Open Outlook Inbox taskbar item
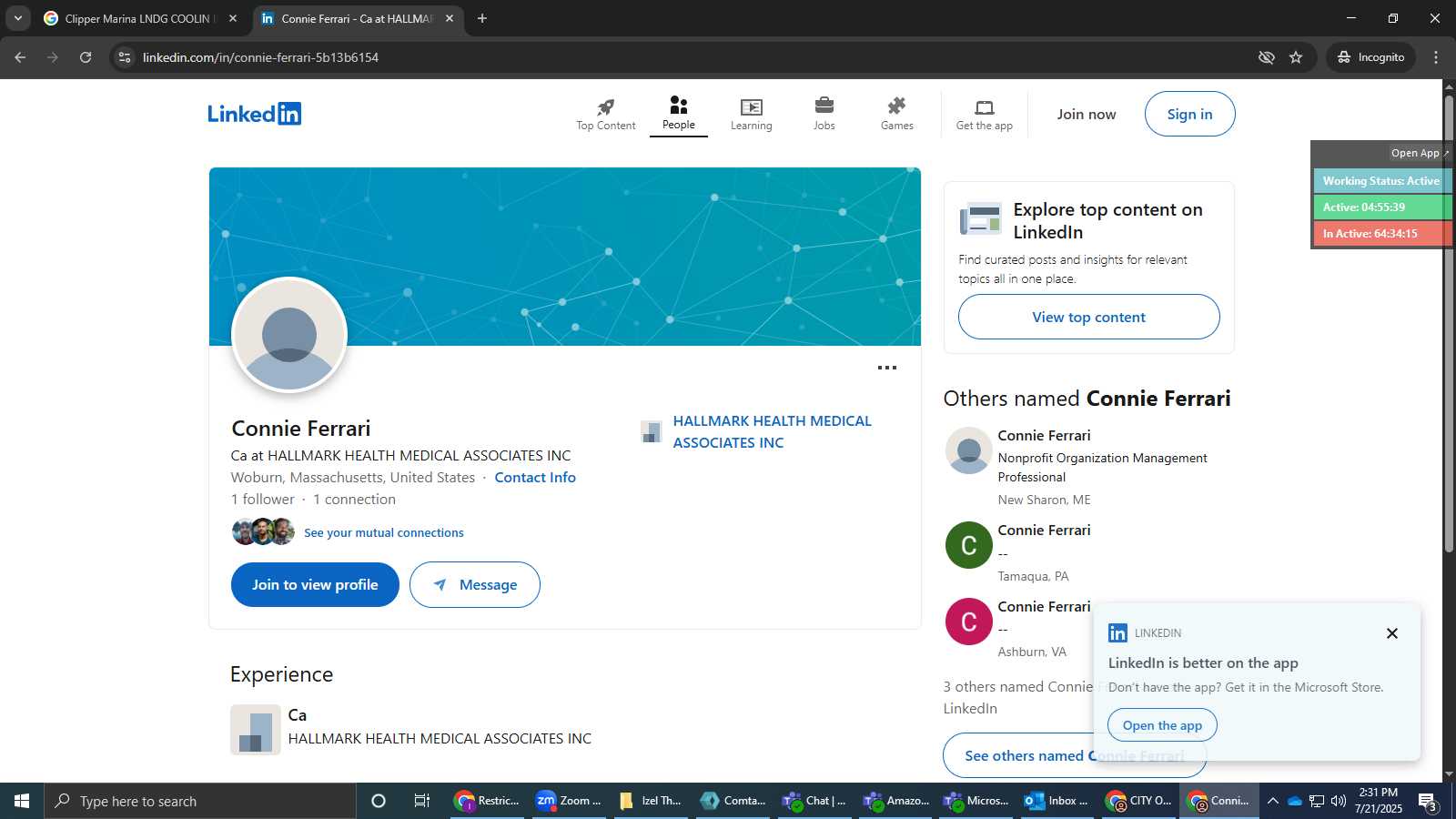The width and height of the screenshot is (1456, 819). pyautogui.click(x=1057, y=801)
